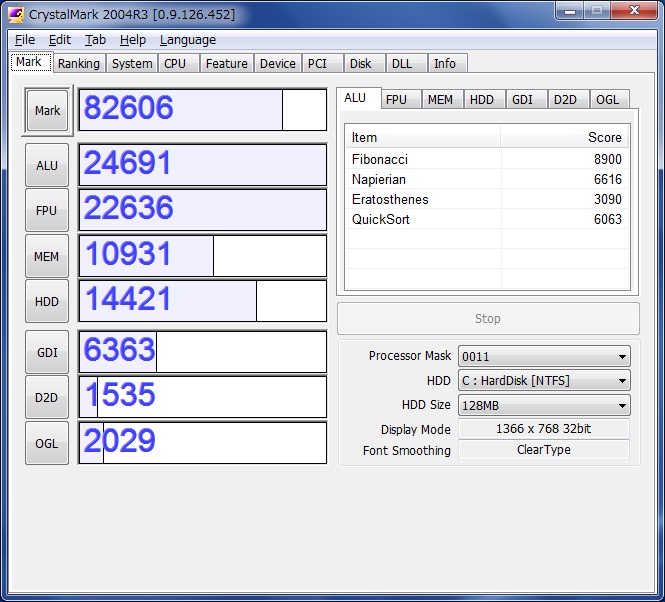The height and width of the screenshot is (602, 665).
Task: Open the Help menu
Action: coord(133,40)
